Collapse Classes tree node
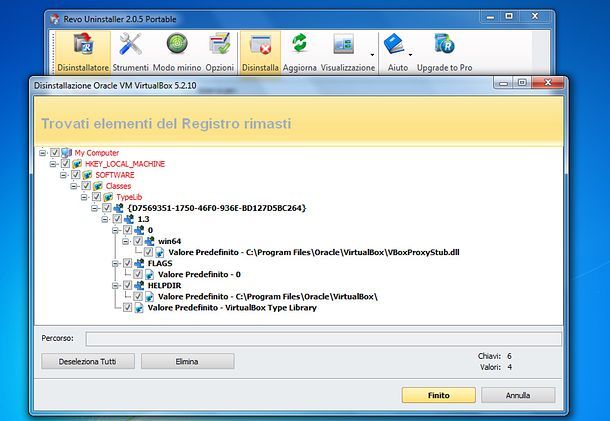610x421 pixels. (74, 186)
